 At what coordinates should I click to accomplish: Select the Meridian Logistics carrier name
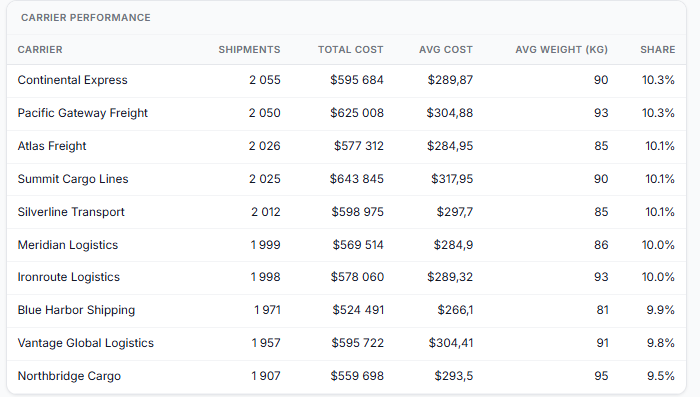(68, 245)
